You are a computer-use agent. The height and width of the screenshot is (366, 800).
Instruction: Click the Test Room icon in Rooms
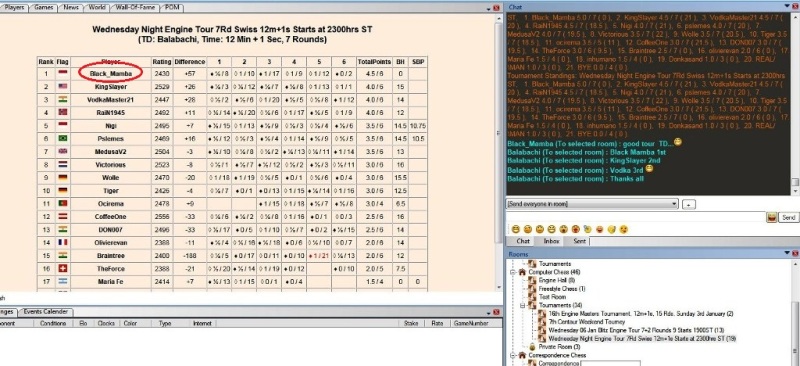(x=532, y=297)
